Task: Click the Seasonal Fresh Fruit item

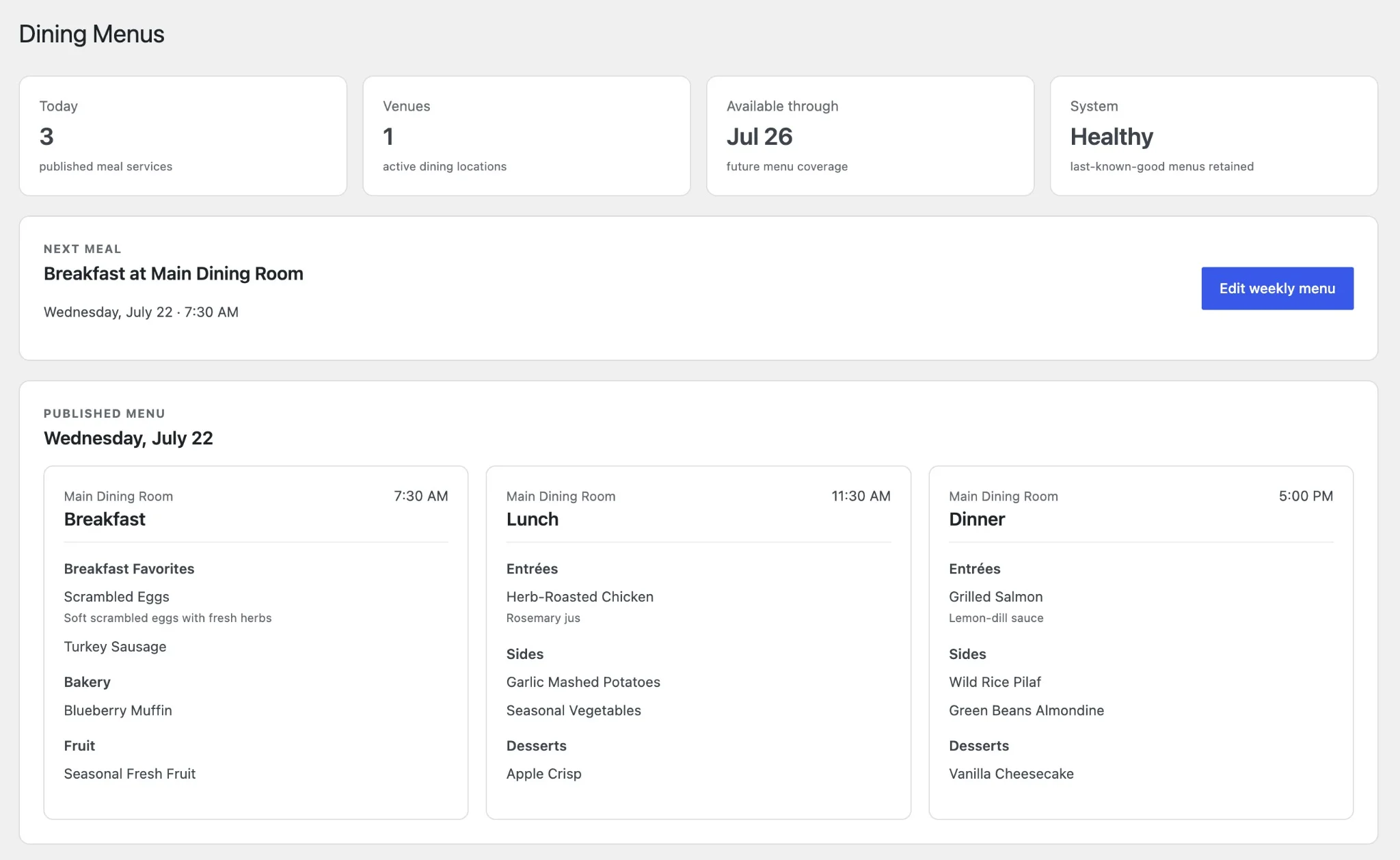Action: 130,774
